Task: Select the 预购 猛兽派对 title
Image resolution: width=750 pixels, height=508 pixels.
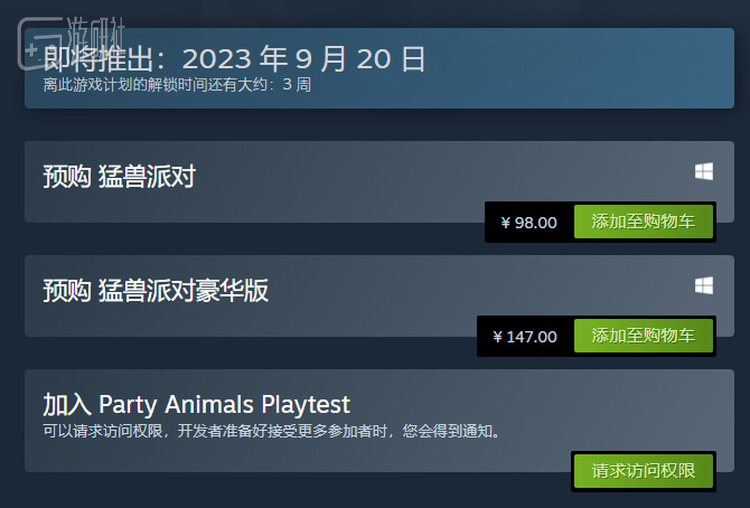Action: click(x=119, y=176)
